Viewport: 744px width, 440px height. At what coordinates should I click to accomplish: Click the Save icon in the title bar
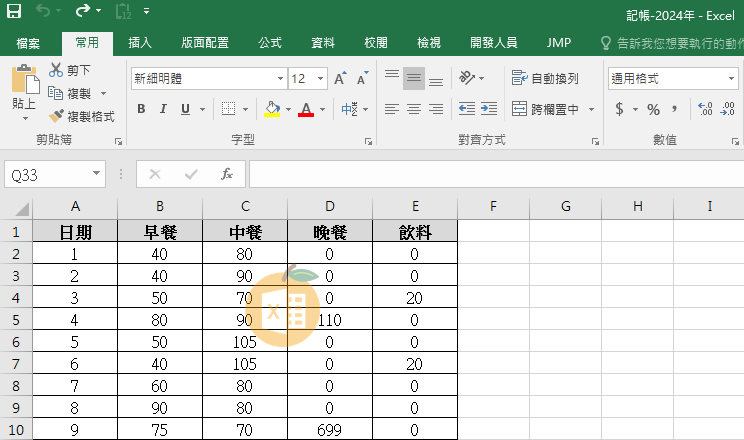click(14, 13)
